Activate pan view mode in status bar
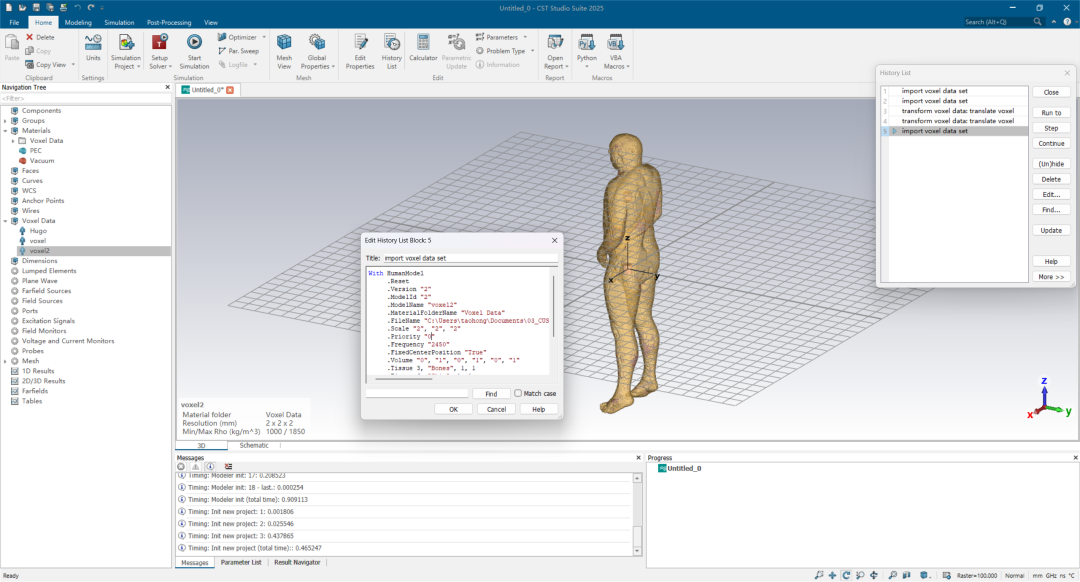 [x=833, y=575]
